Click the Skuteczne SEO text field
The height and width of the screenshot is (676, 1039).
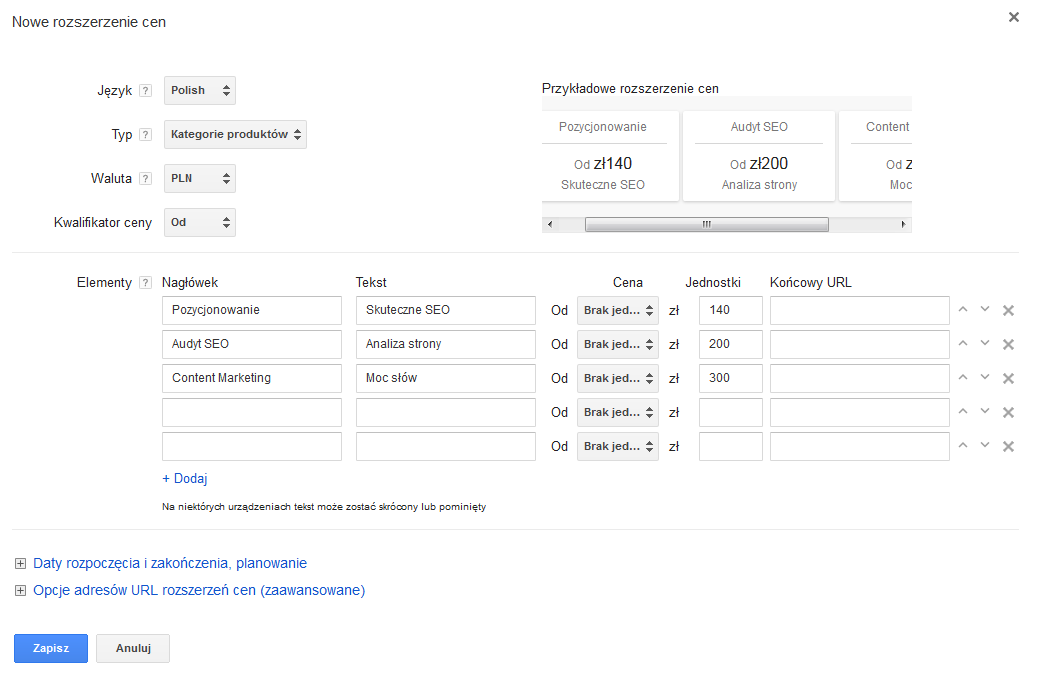pos(446,310)
